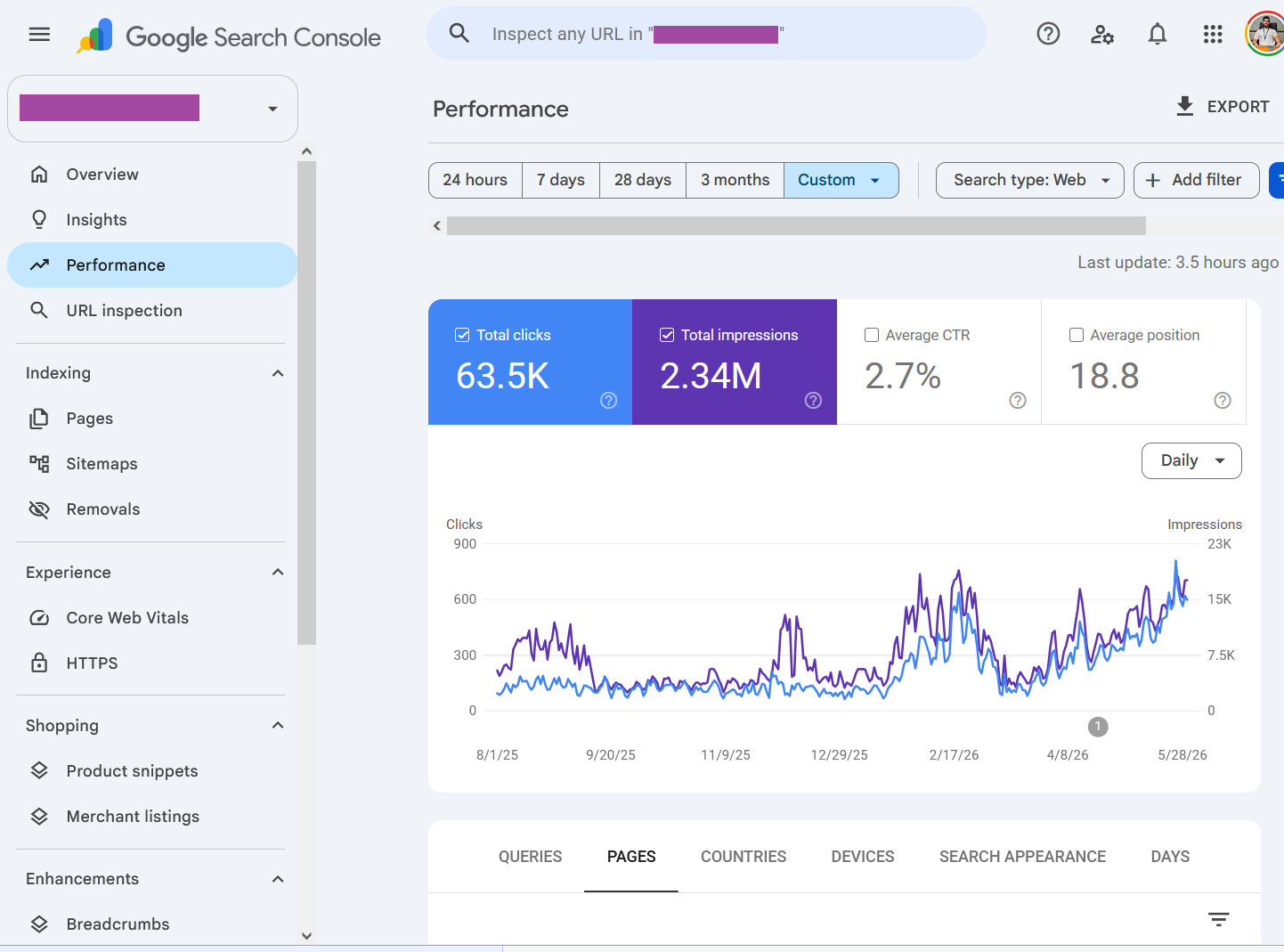1284x952 pixels.
Task: Click help icon on Average position card
Action: (1223, 400)
